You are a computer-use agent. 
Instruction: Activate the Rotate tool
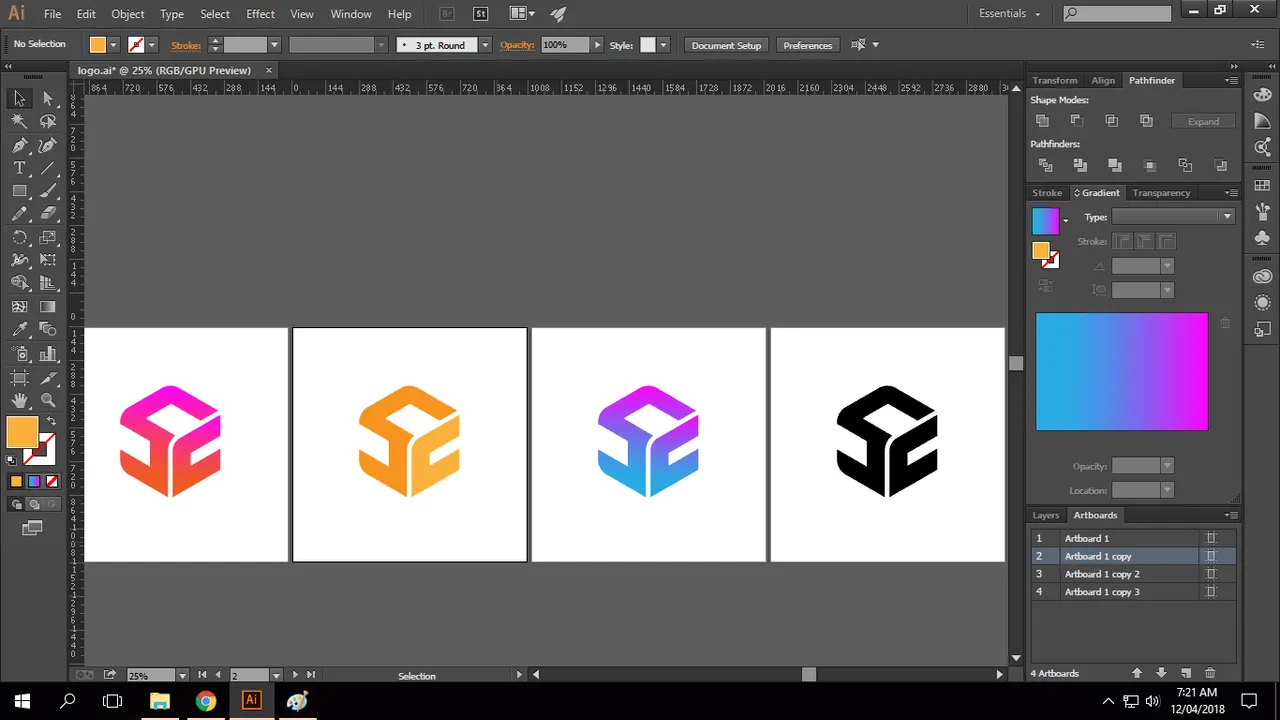(x=19, y=238)
